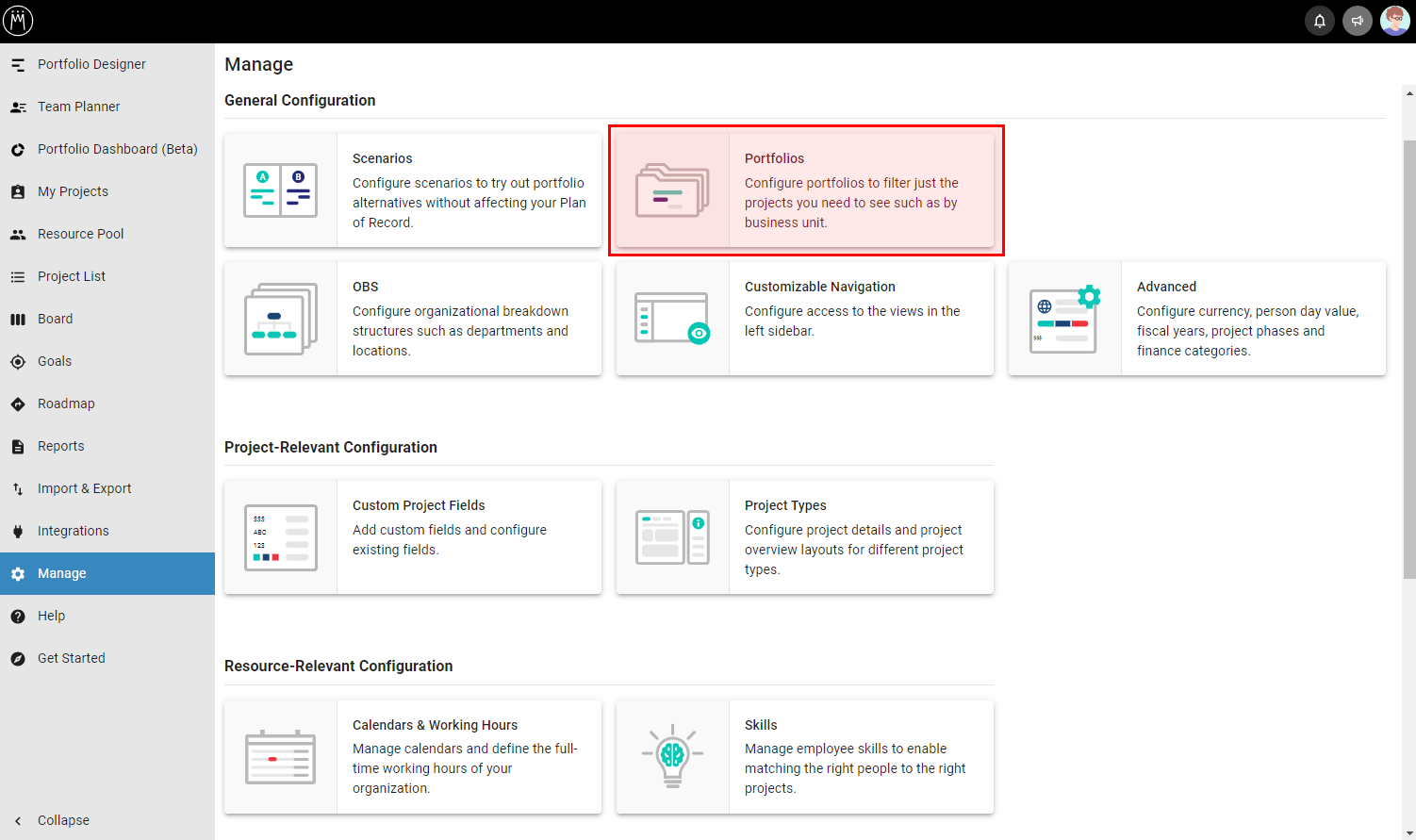Screen dimensions: 1416x840
Task: Open Team Planner from the sidebar icon
Action: tap(19, 107)
